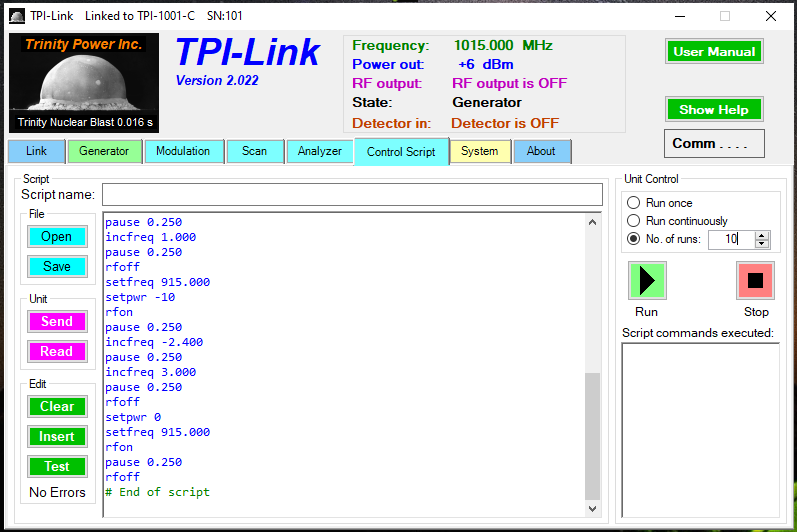Click the User Manual button

click(714, 51)
